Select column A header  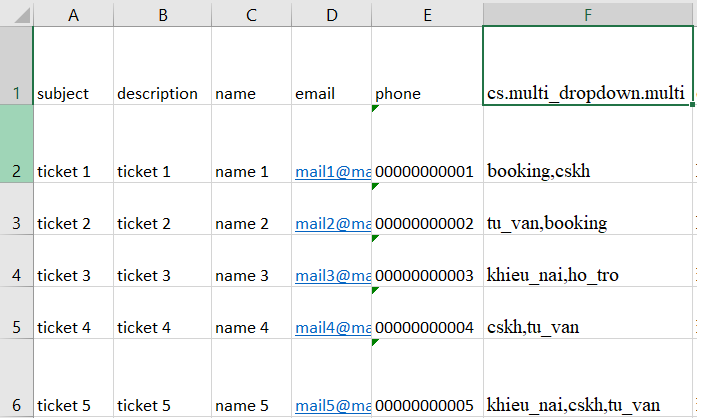pos(73,13)
